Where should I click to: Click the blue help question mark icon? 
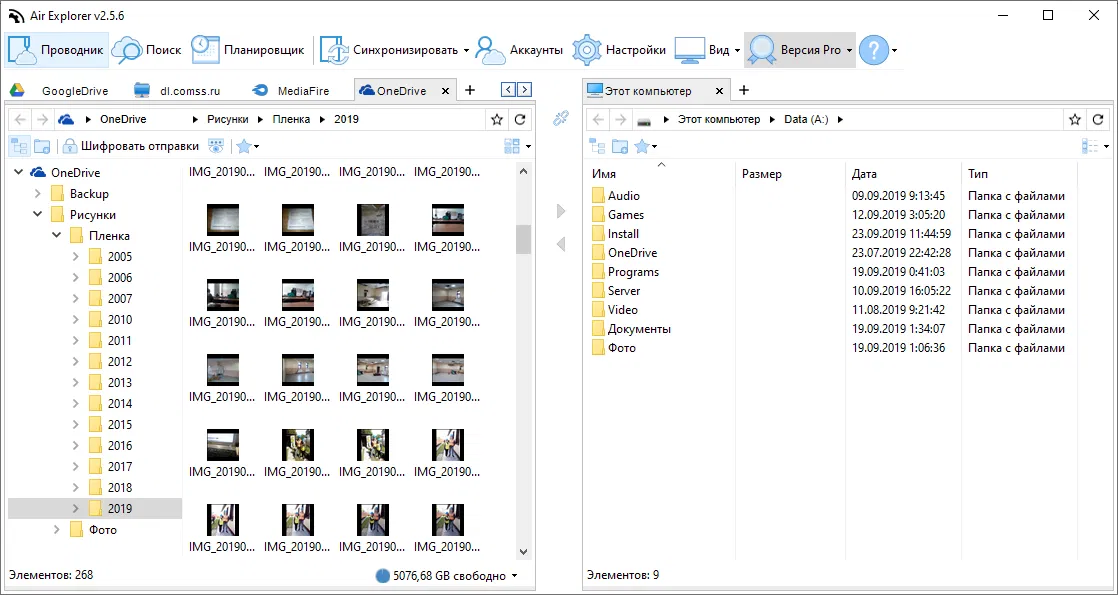click(873, 50)
